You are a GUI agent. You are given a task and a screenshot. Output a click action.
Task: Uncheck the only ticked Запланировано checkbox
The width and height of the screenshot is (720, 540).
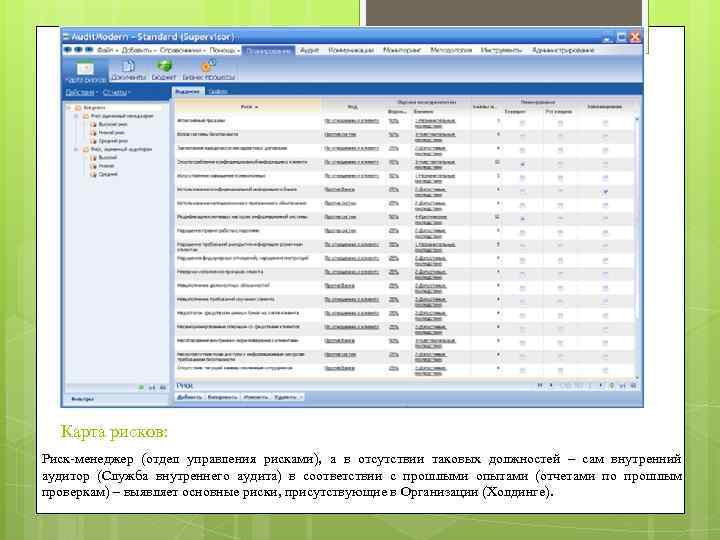605,191
